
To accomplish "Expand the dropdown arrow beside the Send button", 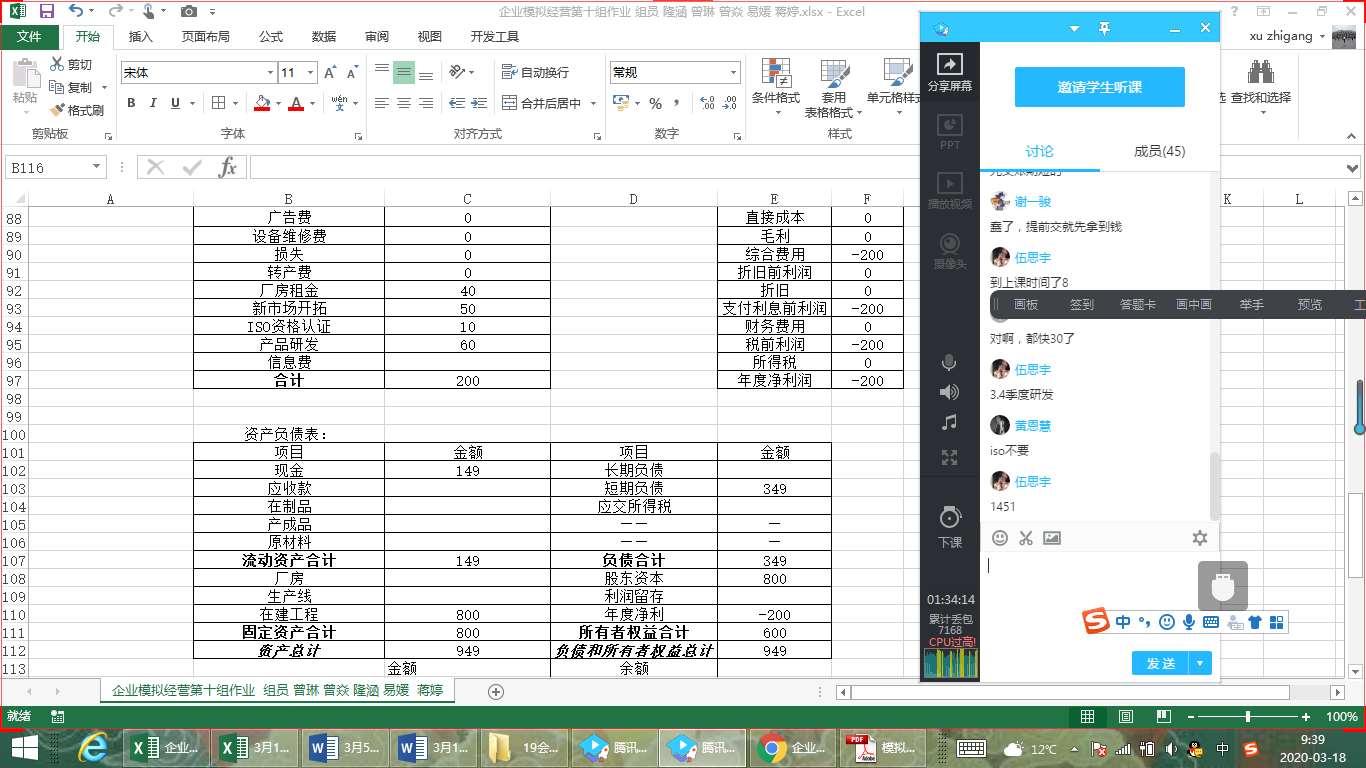I will pos(1201,663).
